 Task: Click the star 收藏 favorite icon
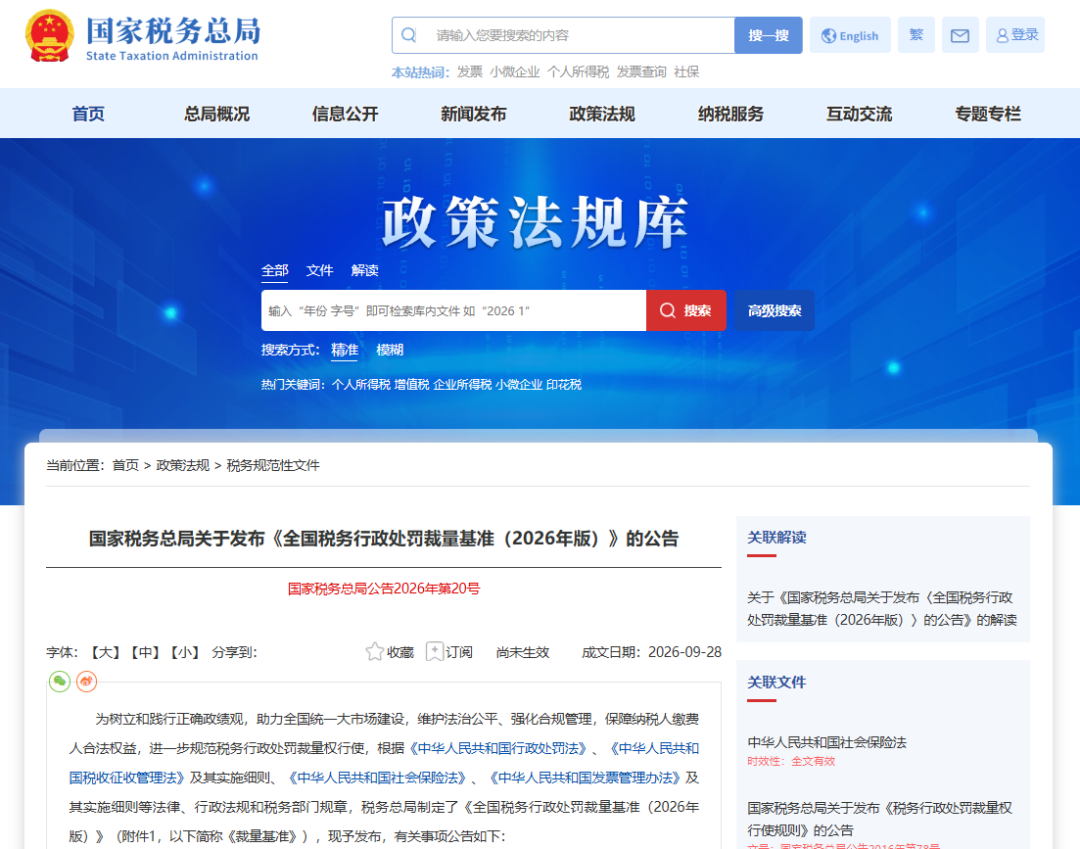coord(375,651)
